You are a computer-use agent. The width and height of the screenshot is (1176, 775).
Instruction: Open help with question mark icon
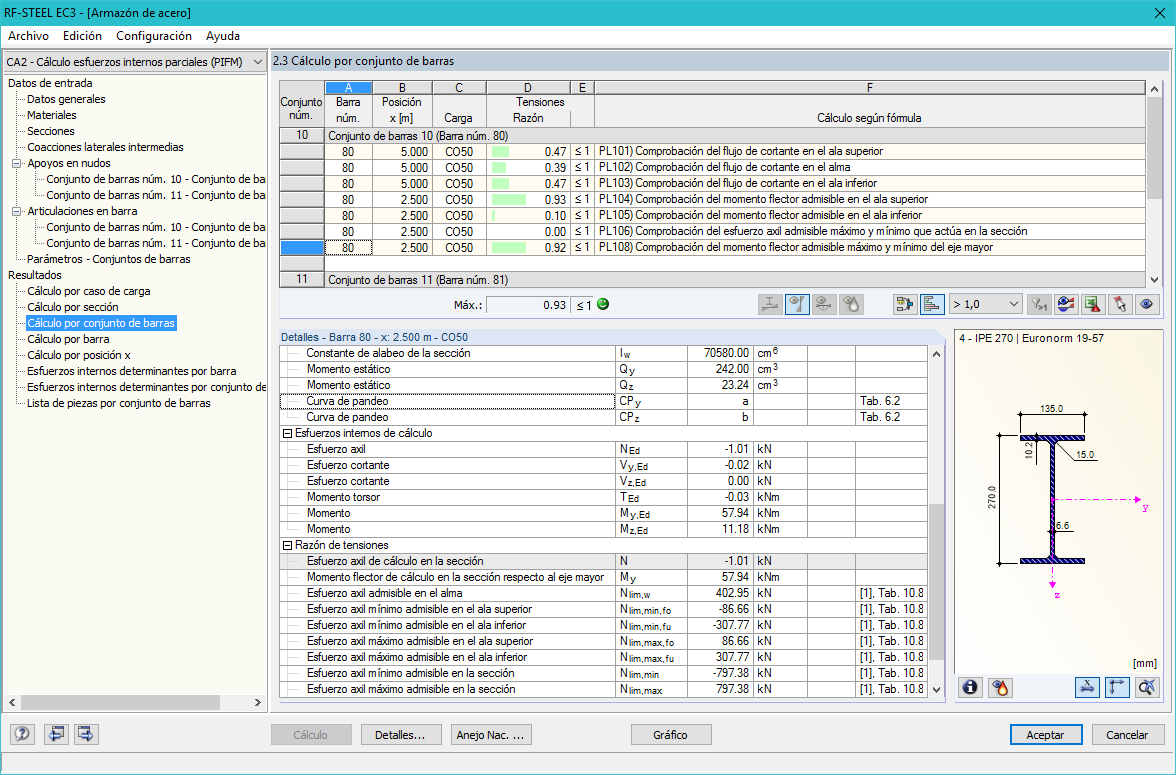click(22, 734)
